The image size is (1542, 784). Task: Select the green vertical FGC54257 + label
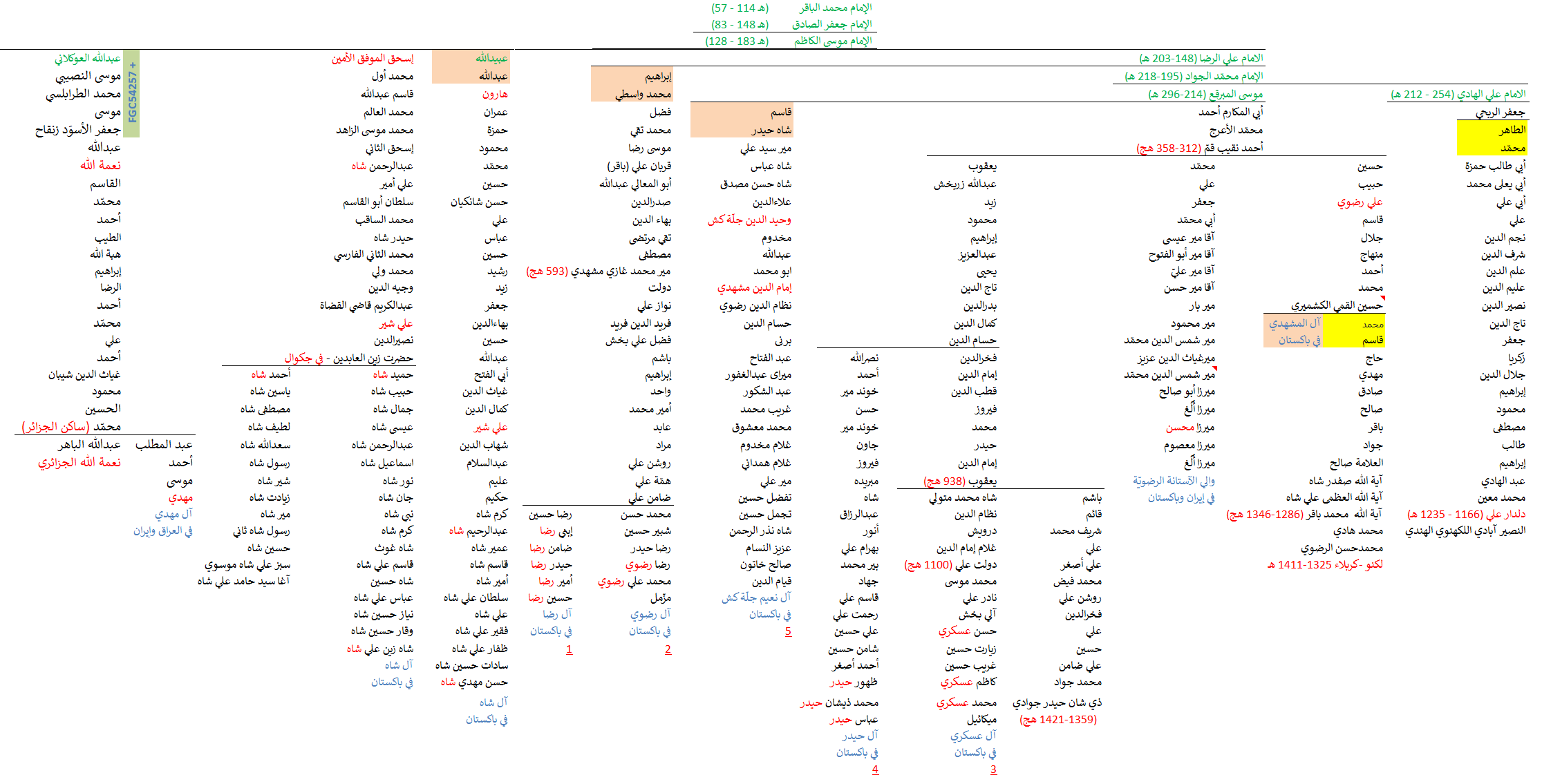(133, 93)
